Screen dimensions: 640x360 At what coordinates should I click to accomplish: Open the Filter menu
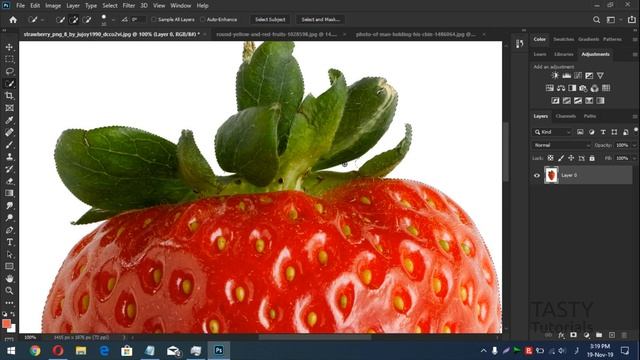[129, 6]
